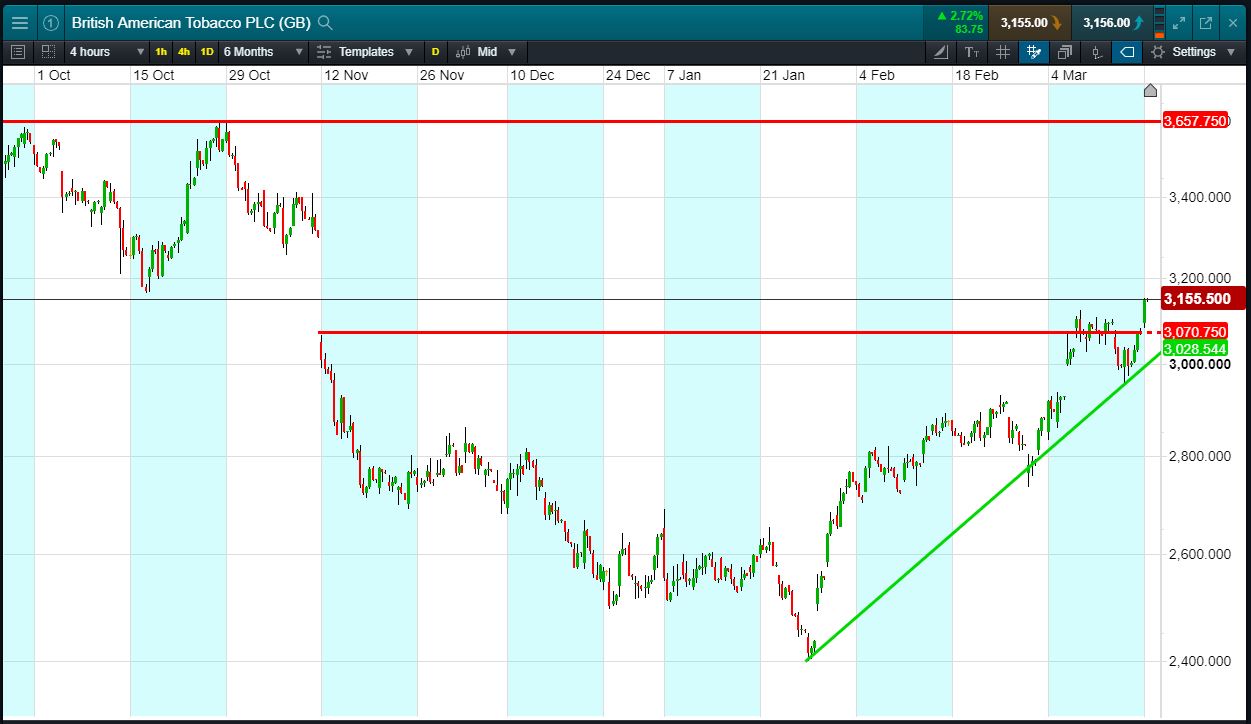Open the hamburger main menu
This screenshot has height=724, width=1251.
click(x=19, y=23)
